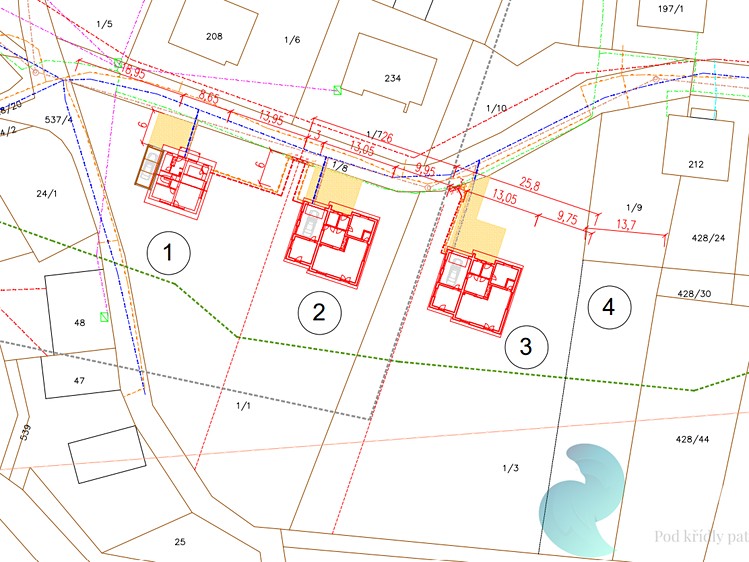Select parcel label 1/6

pos(292,40)
